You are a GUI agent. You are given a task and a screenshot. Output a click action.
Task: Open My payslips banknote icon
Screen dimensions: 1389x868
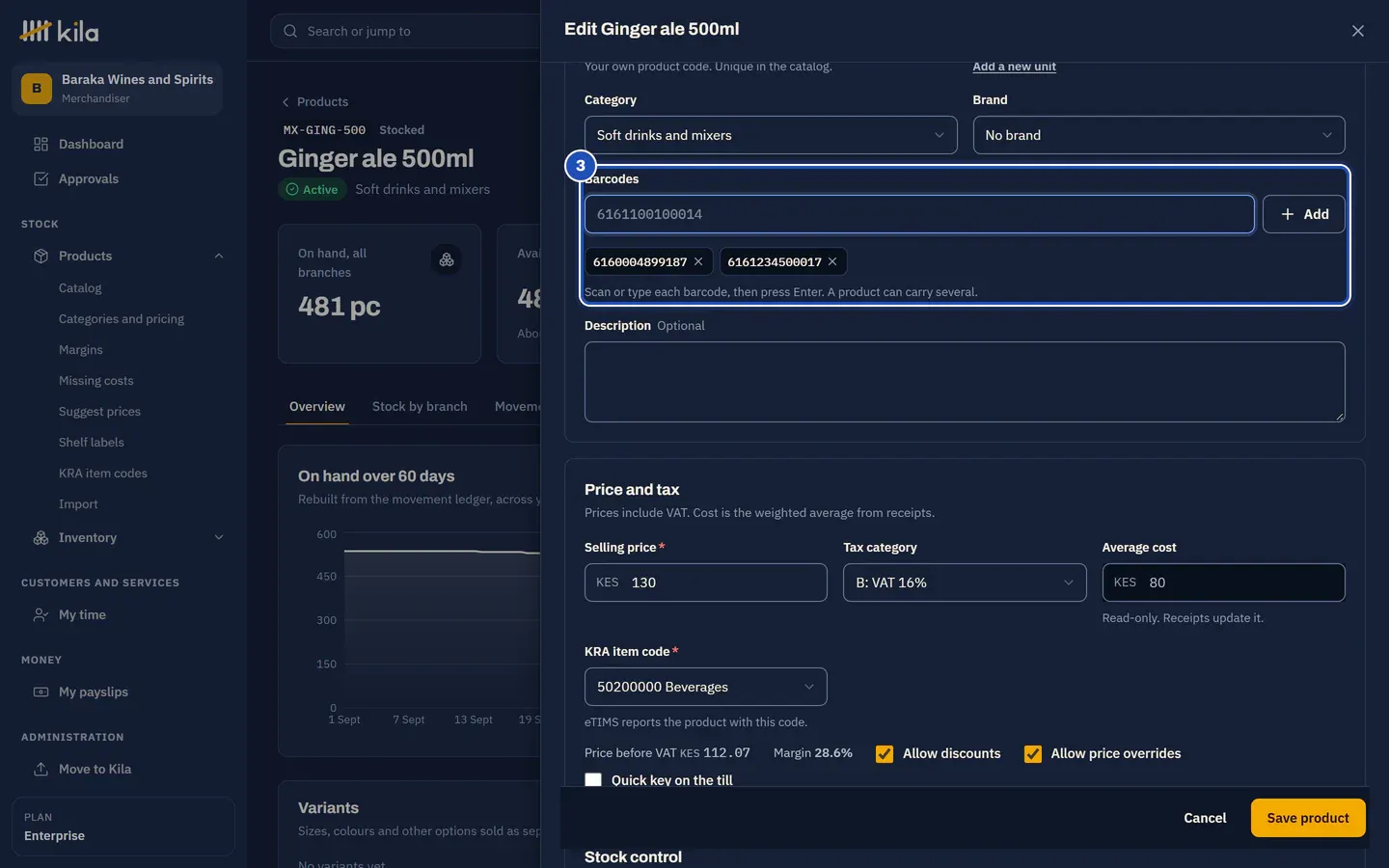pos(41,692)
